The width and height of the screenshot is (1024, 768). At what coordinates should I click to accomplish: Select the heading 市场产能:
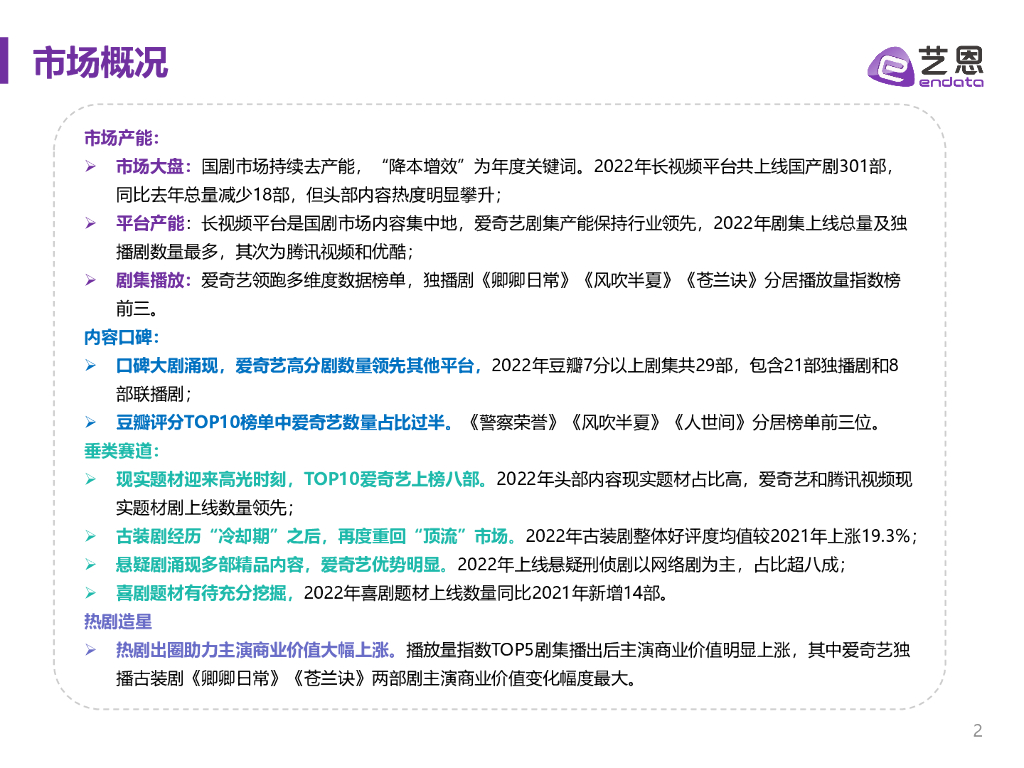121,138
